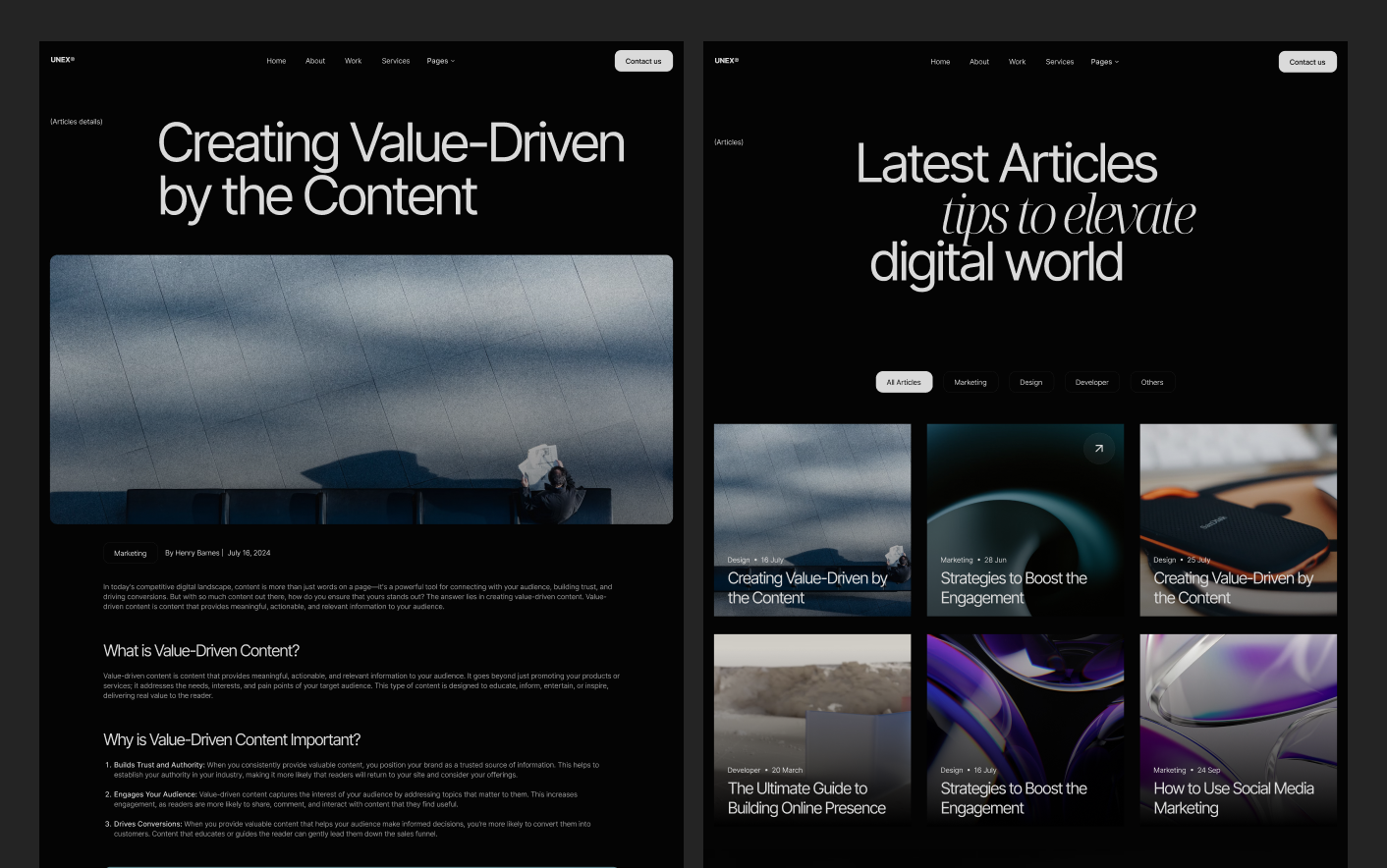Viewport: 1387px width, 868px height.
Task: Click the Marketing tag below article image
Action: click(x=130, y=553)
